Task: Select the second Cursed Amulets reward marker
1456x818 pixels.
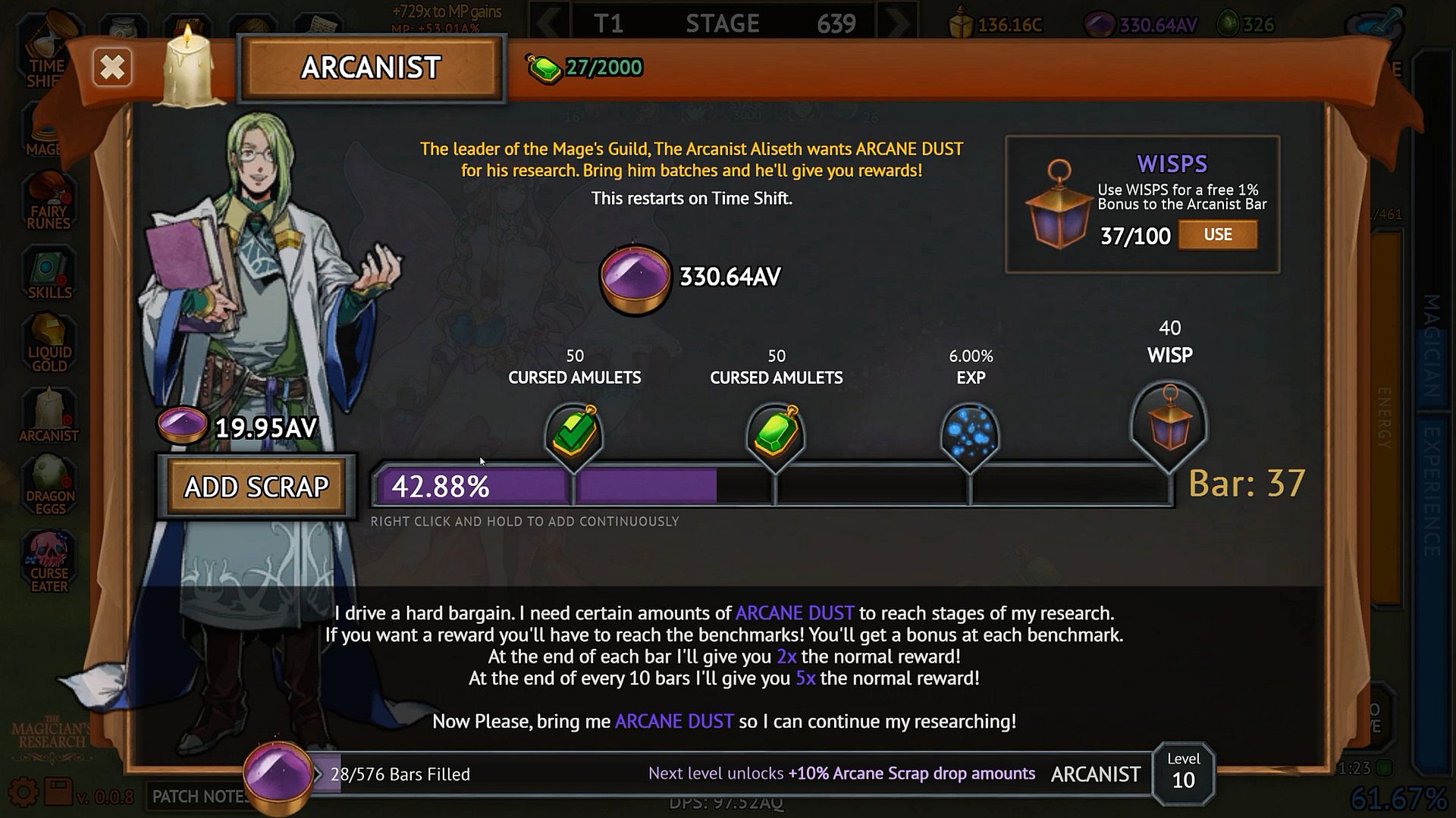Action: [x=775, y=434]
